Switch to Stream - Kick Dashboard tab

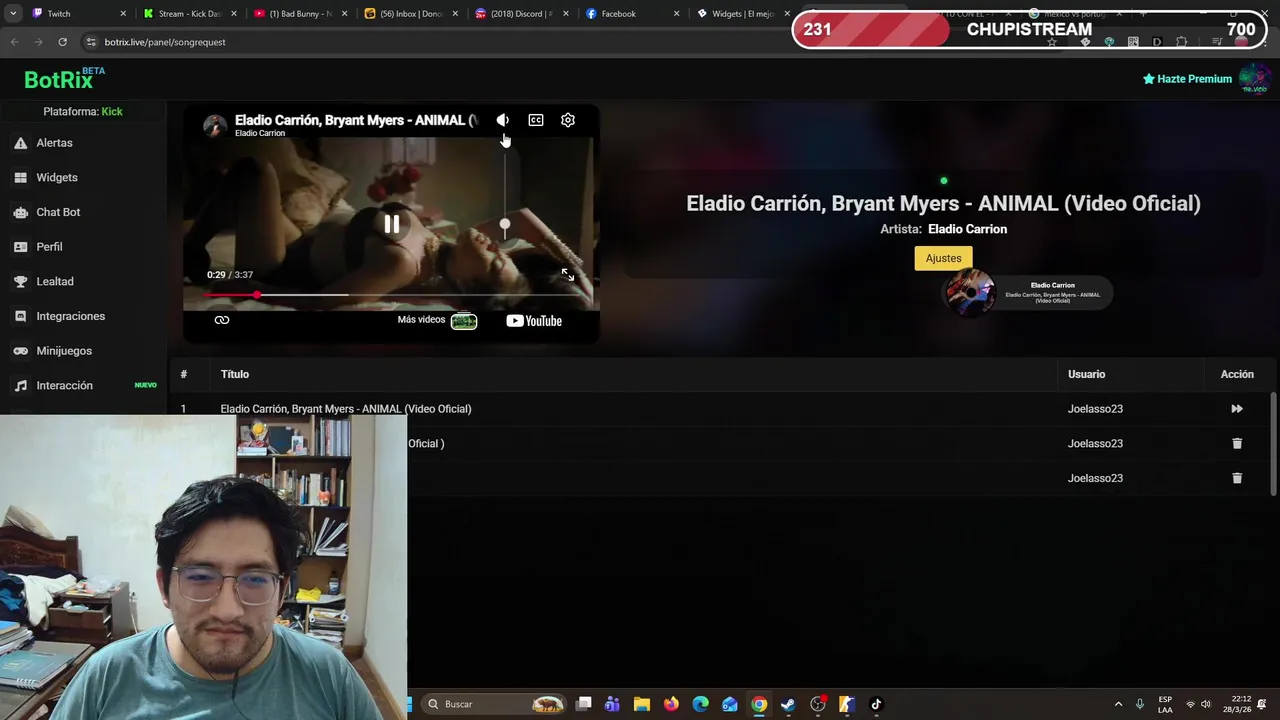tap(189, 14)
